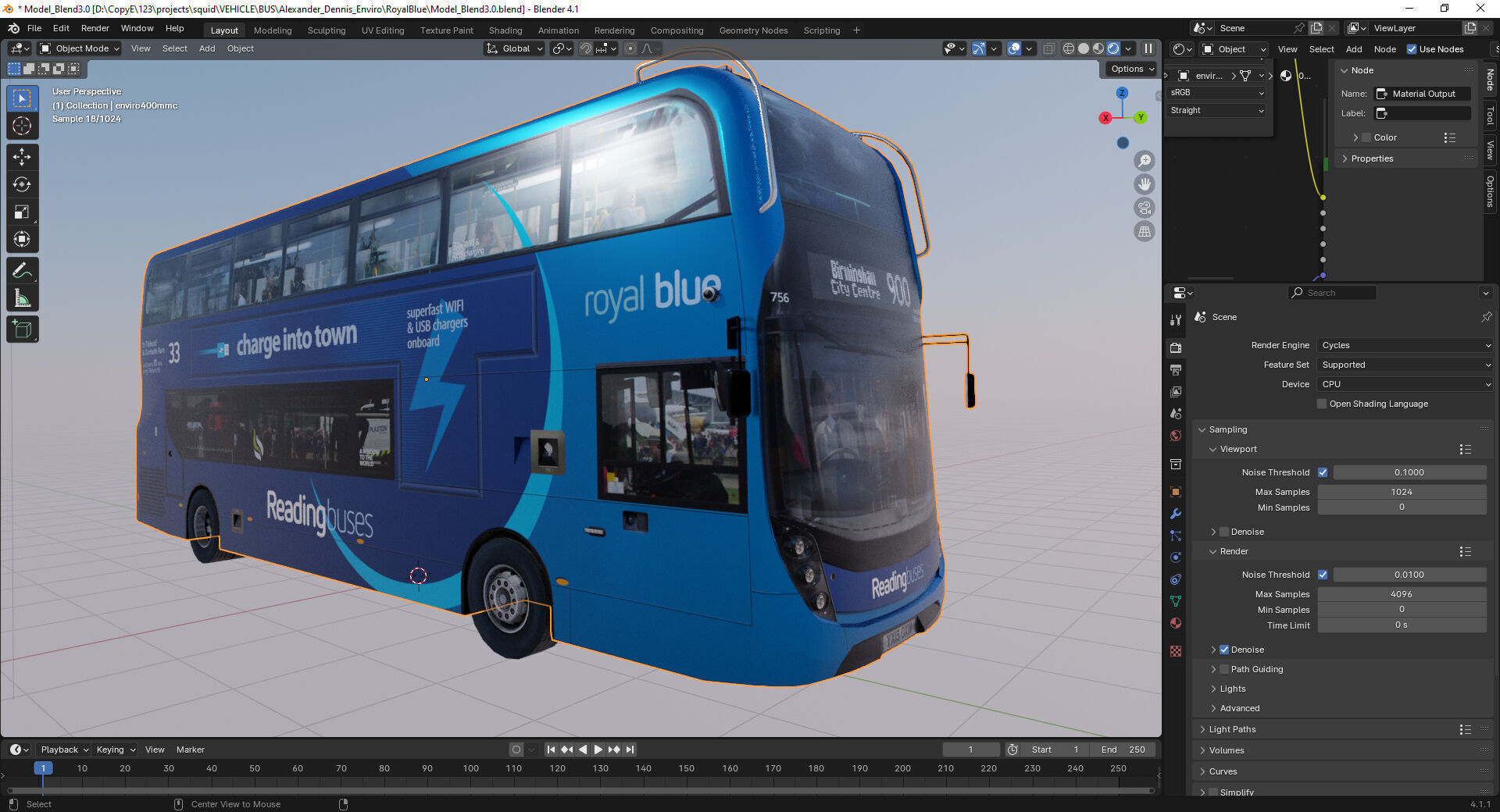Screen dimensions: 1500x812
Task: Toggle Use Nodes checkbox
Action: 1412,49
